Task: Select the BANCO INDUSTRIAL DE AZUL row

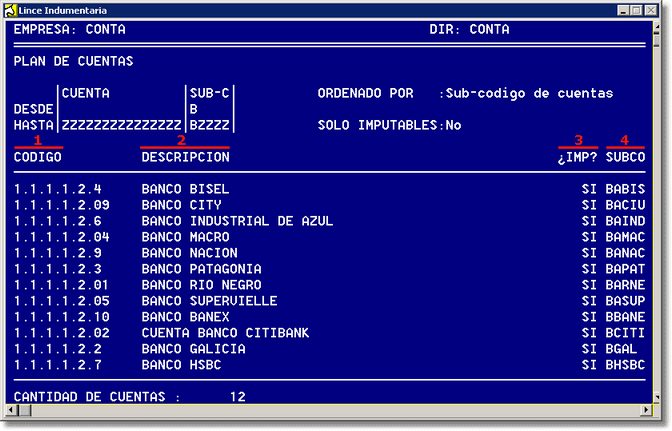Action: [x=329, y=221]
